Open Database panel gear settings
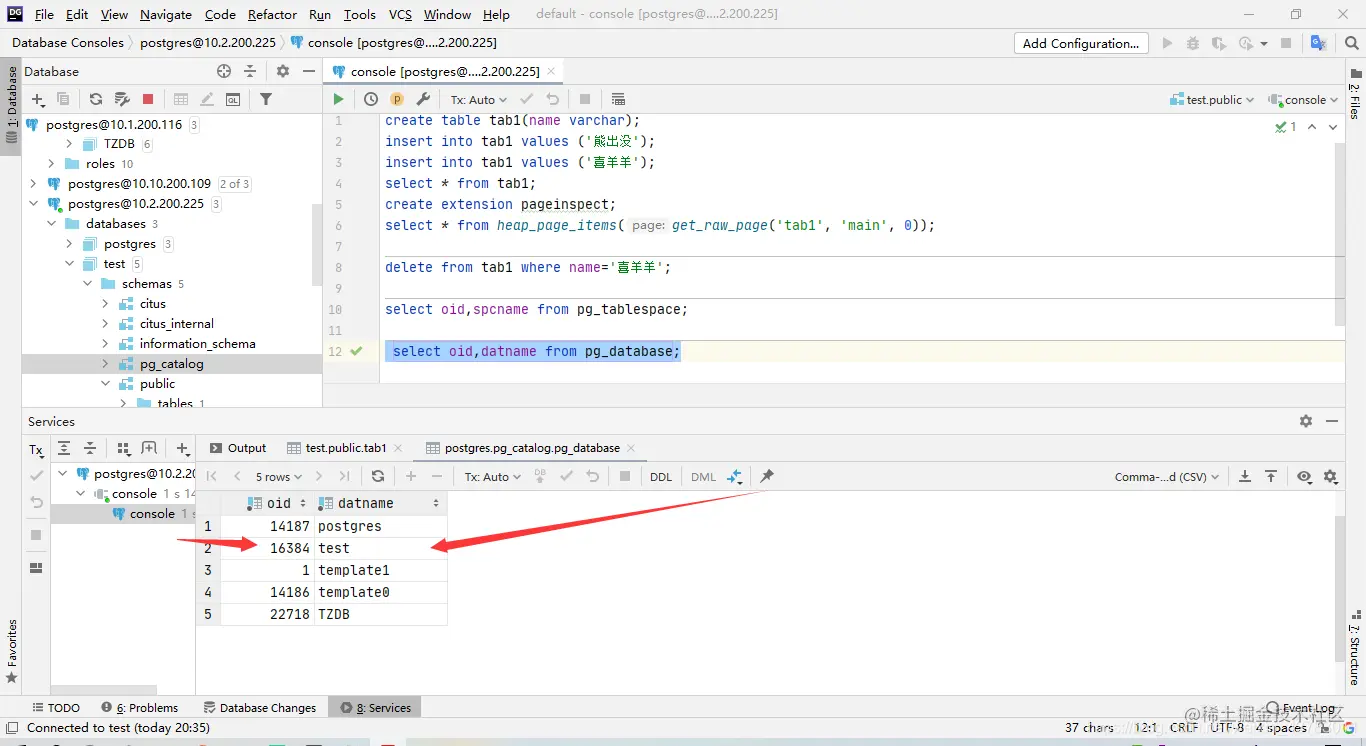The width and height of the screenshot is (1366, 746). pos(283,71)
